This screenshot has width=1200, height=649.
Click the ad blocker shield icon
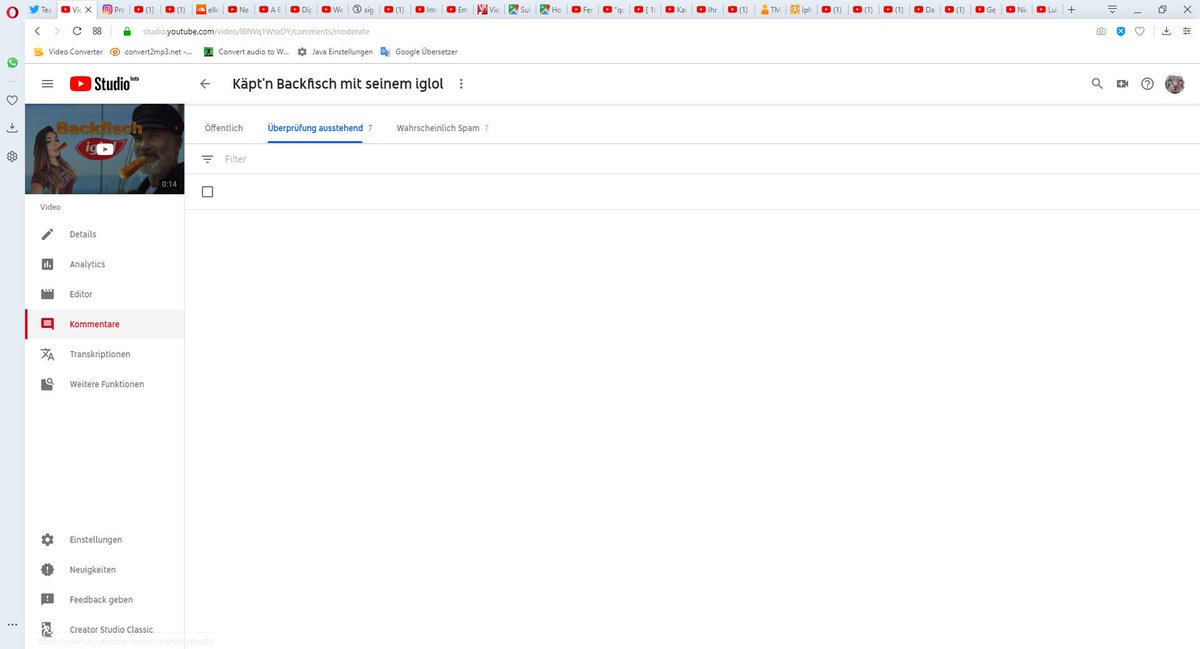(1121, 31)
